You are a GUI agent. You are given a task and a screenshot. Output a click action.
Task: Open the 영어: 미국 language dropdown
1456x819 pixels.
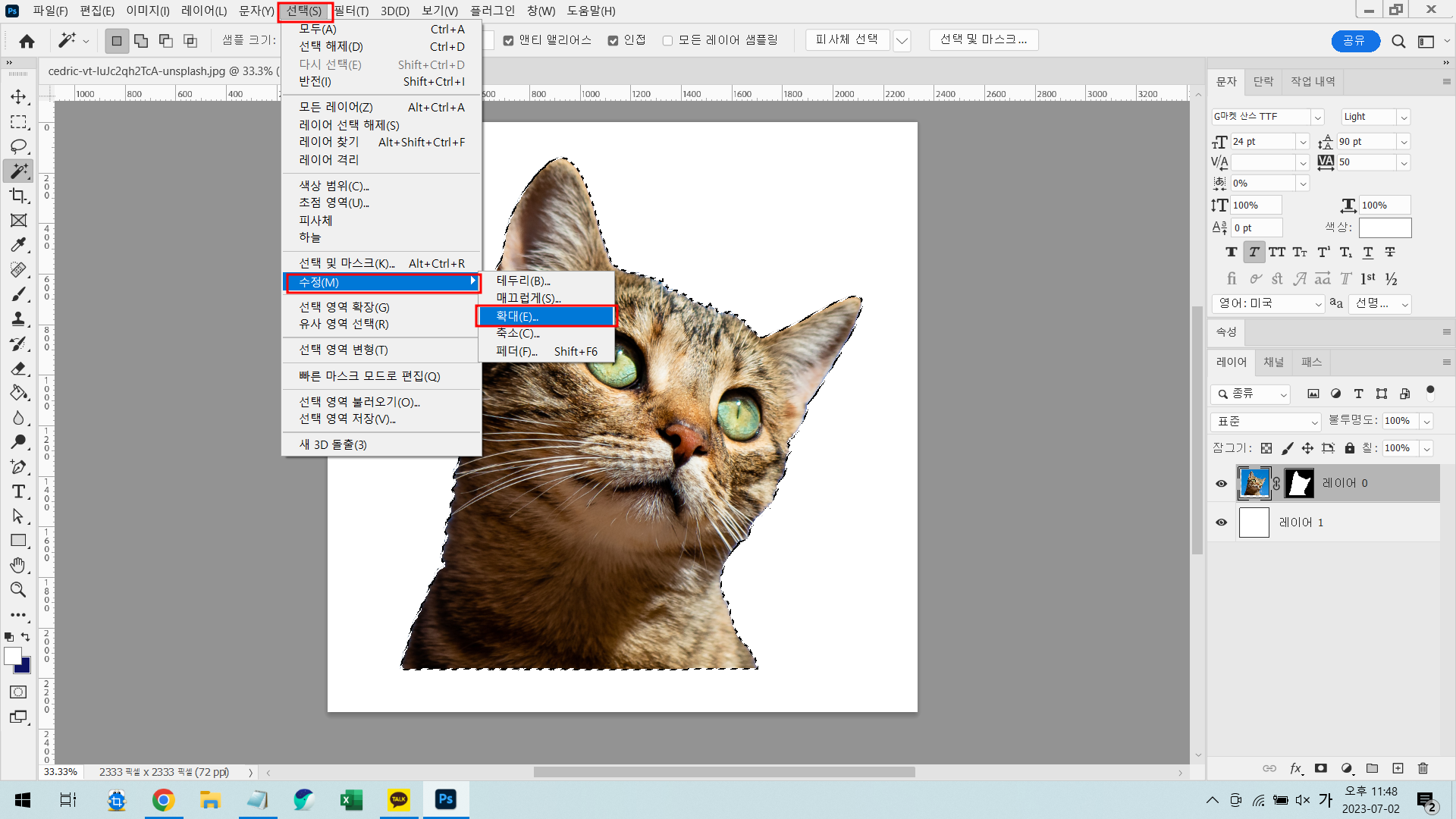(x=1268, y=303)
